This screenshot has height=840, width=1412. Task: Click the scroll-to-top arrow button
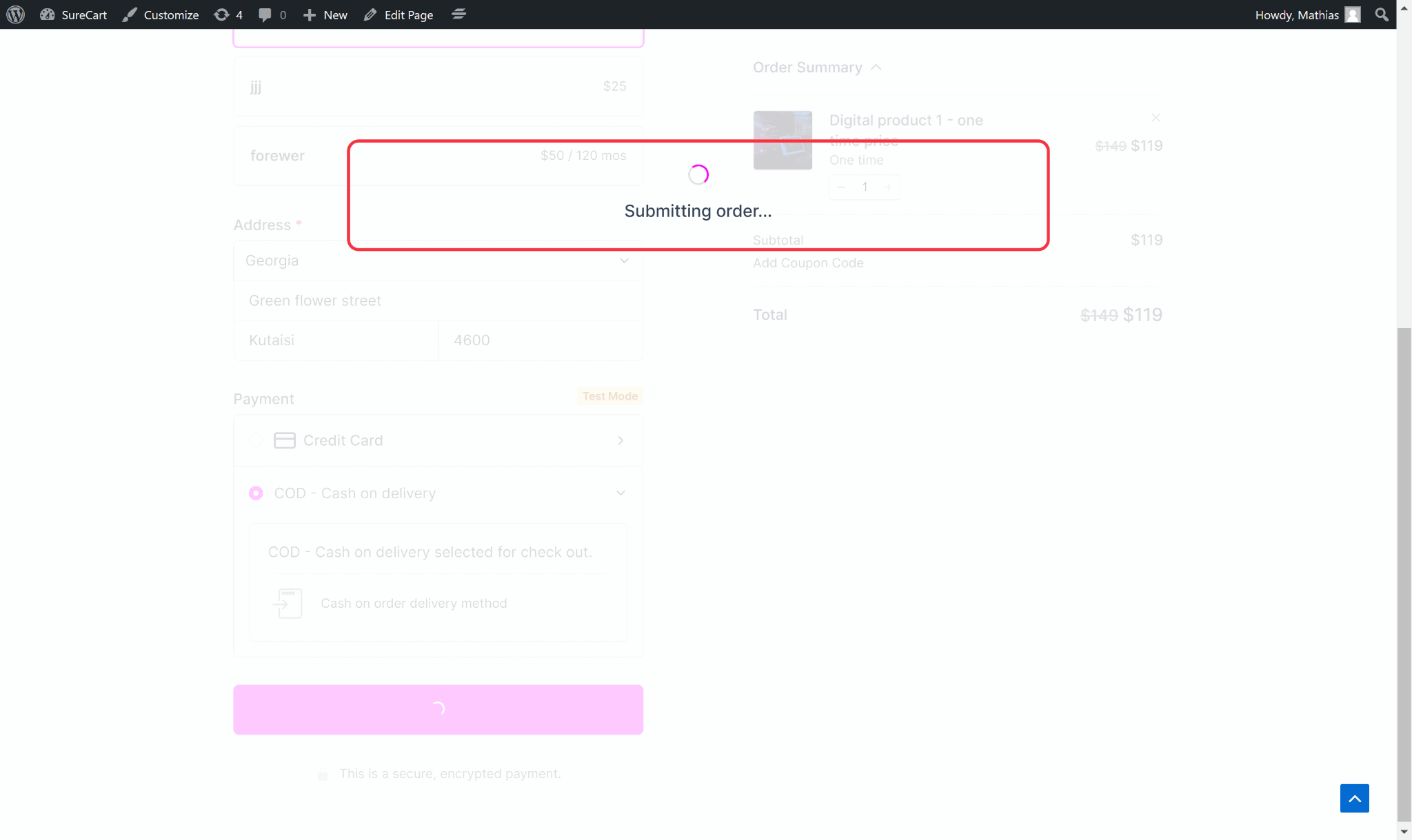(x=1354, y=798)
